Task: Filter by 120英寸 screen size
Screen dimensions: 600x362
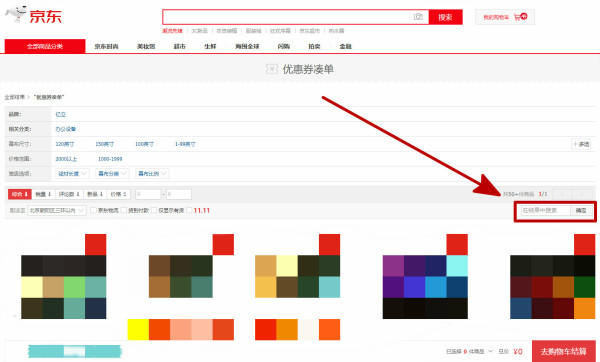Action: [65, 144]
